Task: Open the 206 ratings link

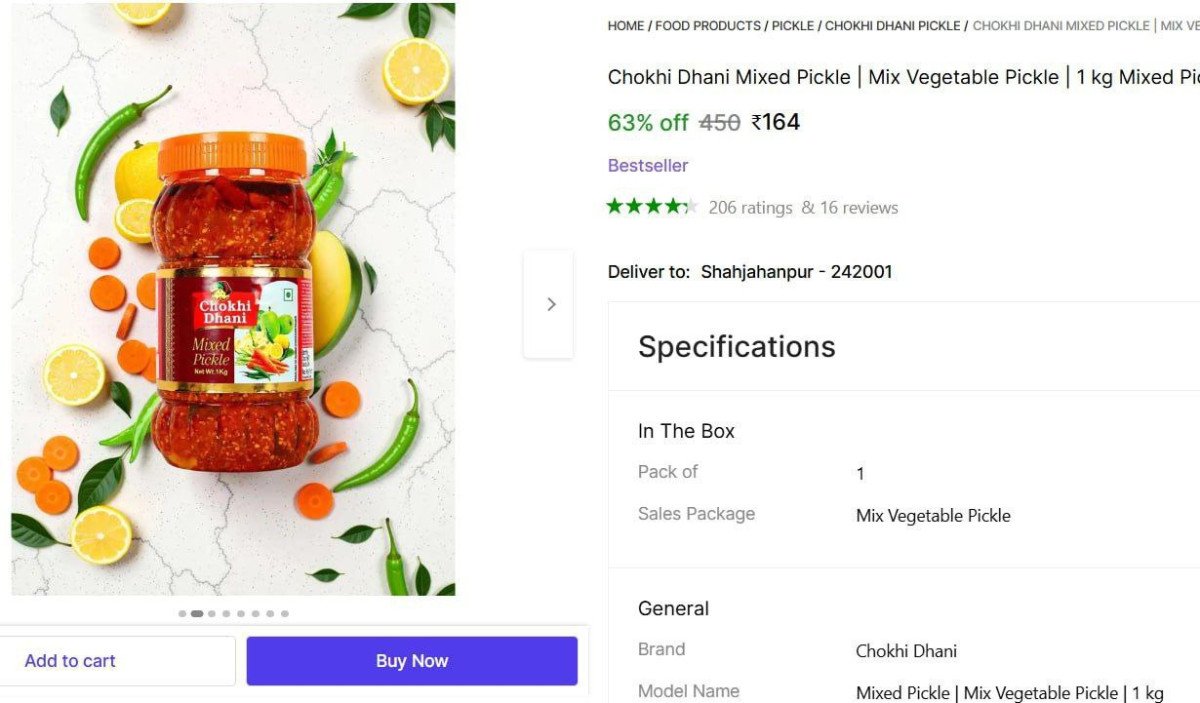Action: (x=750, y=208)
